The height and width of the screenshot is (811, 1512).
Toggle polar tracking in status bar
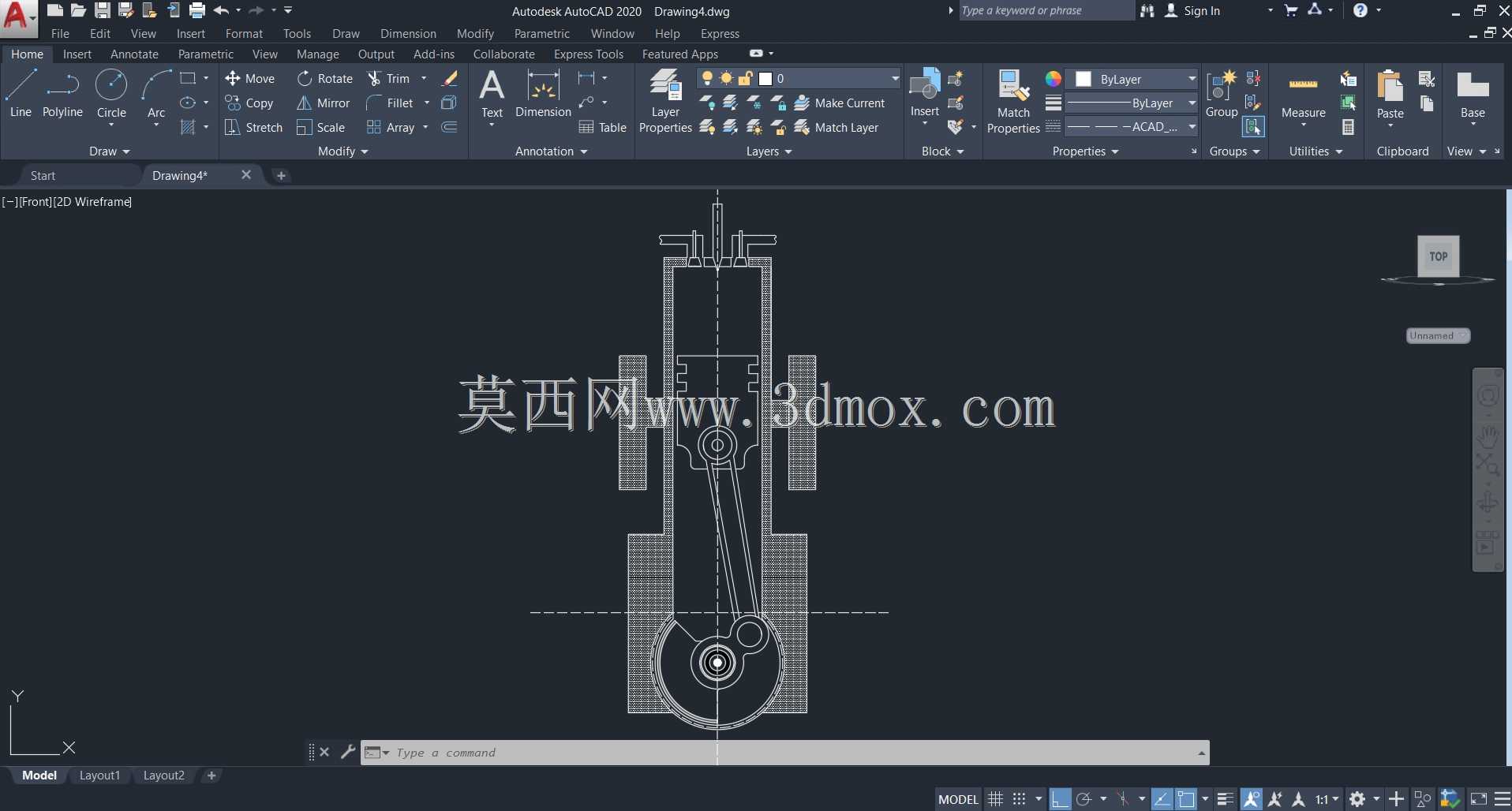[1084, 799]
